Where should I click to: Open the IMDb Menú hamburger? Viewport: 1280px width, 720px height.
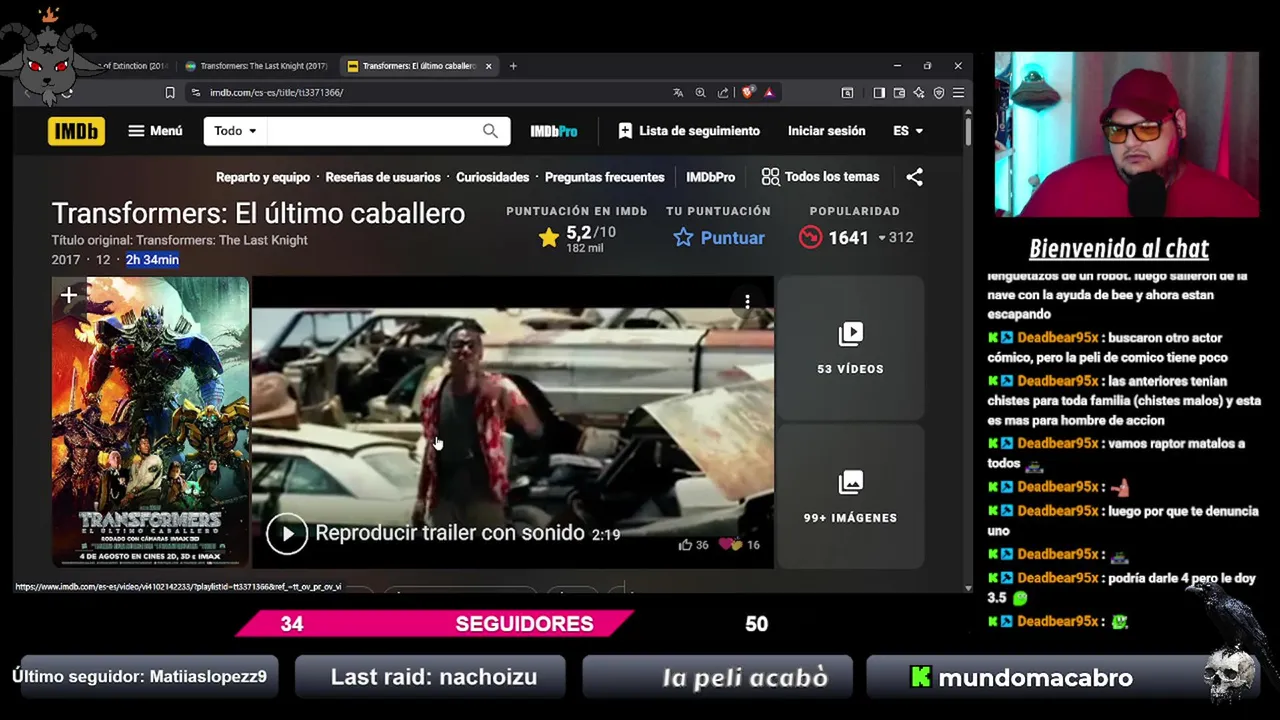155,131
